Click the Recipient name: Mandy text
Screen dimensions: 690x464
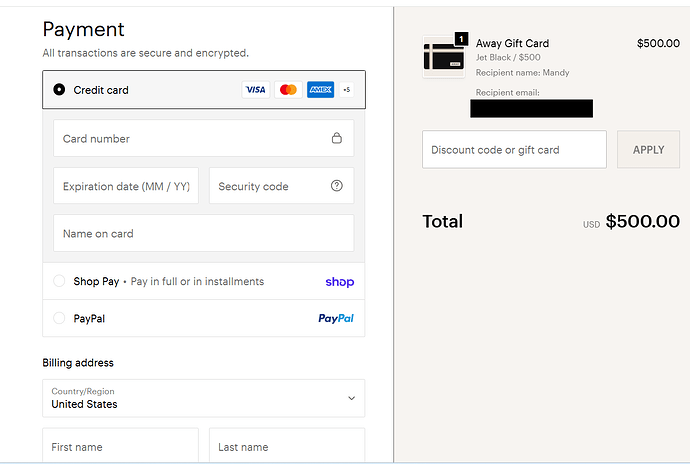coord(523,73)
